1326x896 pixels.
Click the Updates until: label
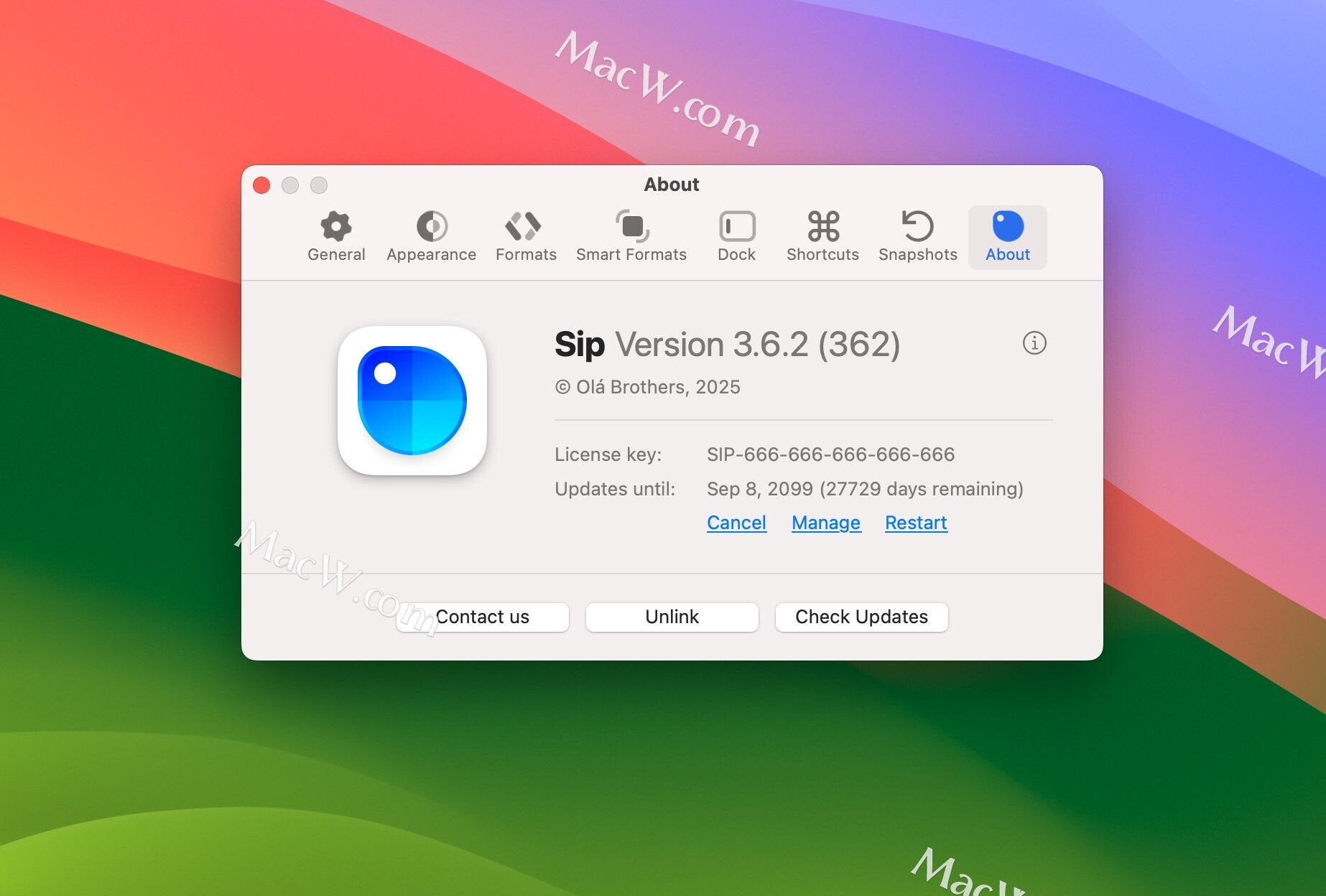click(615, 489)
